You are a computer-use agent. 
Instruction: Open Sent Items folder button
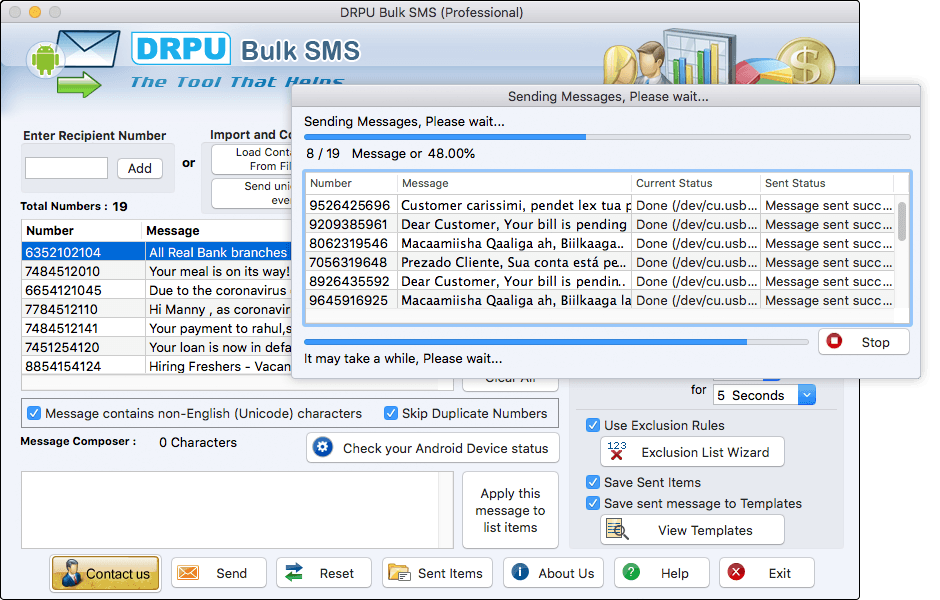point(437,573)
